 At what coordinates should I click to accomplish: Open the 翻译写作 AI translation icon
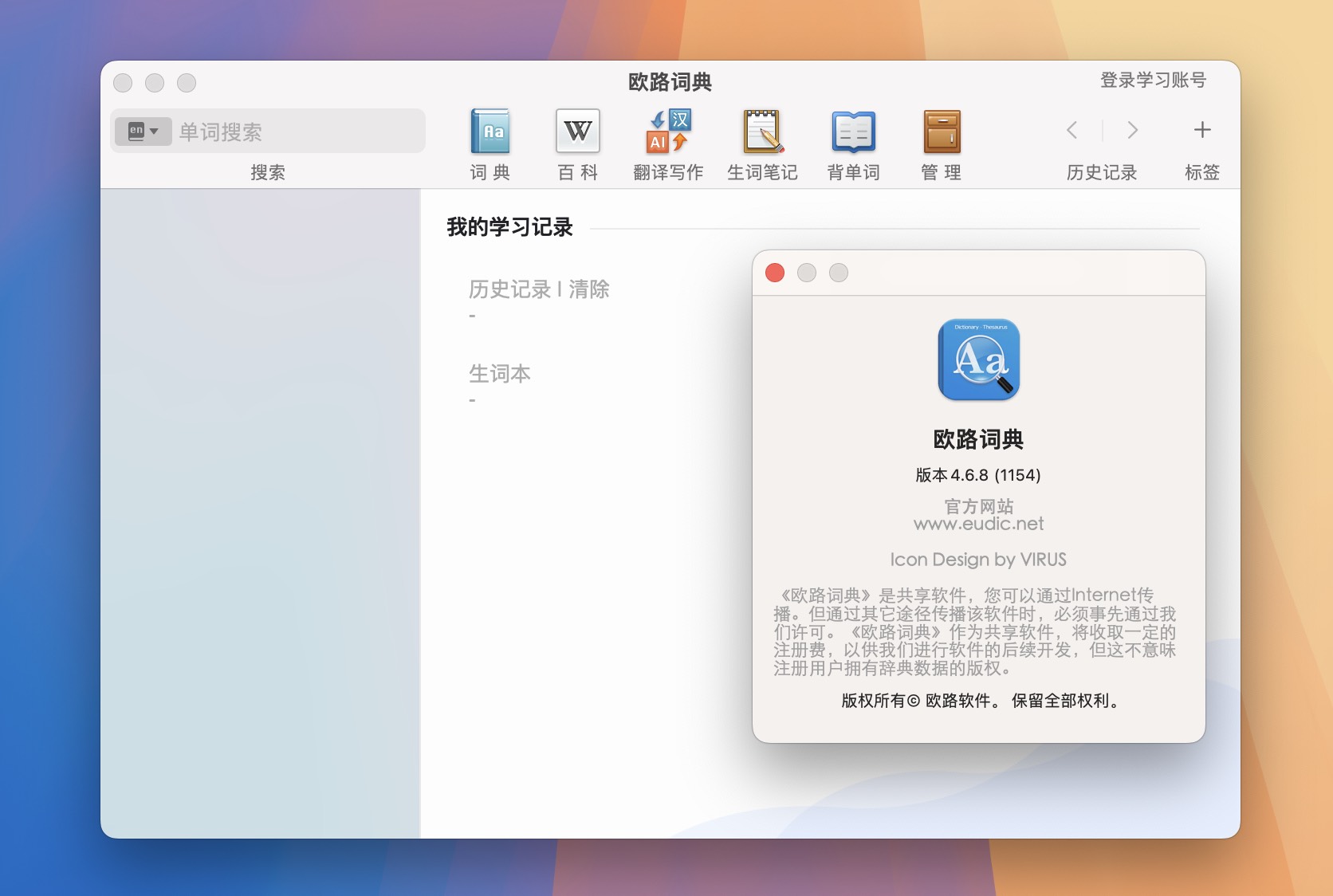coord(668,132)
